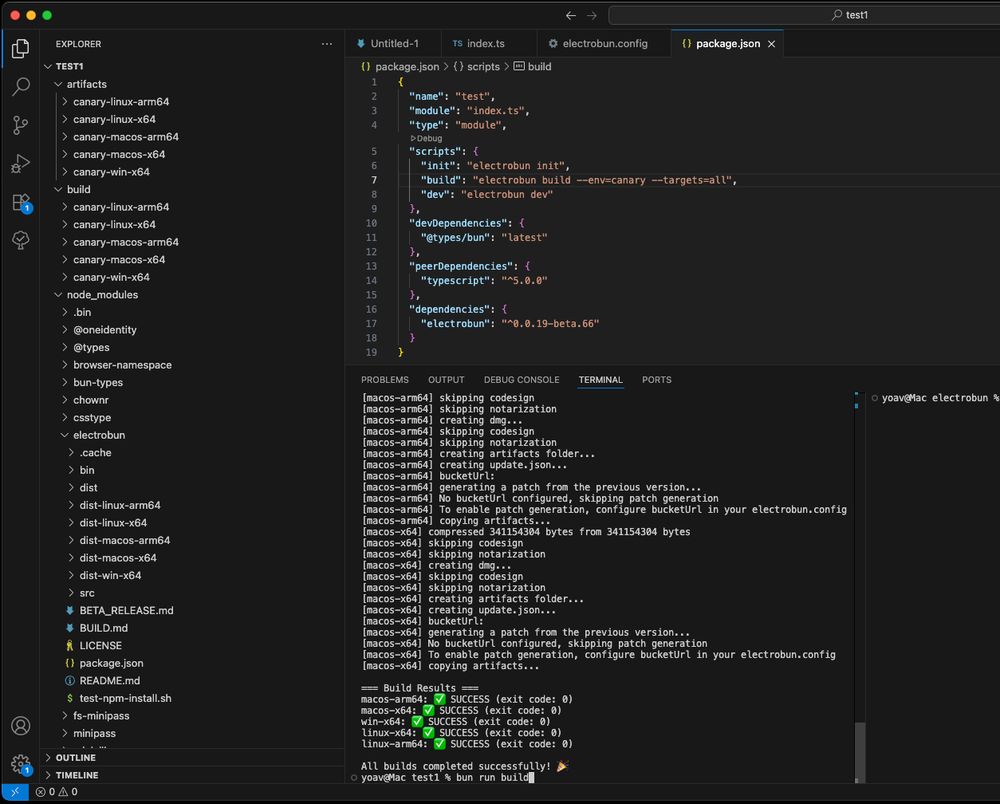Screen dimensions: 1000x804
Task: Expand the dist-linux-arm64 folder
Action: (191, 505)
